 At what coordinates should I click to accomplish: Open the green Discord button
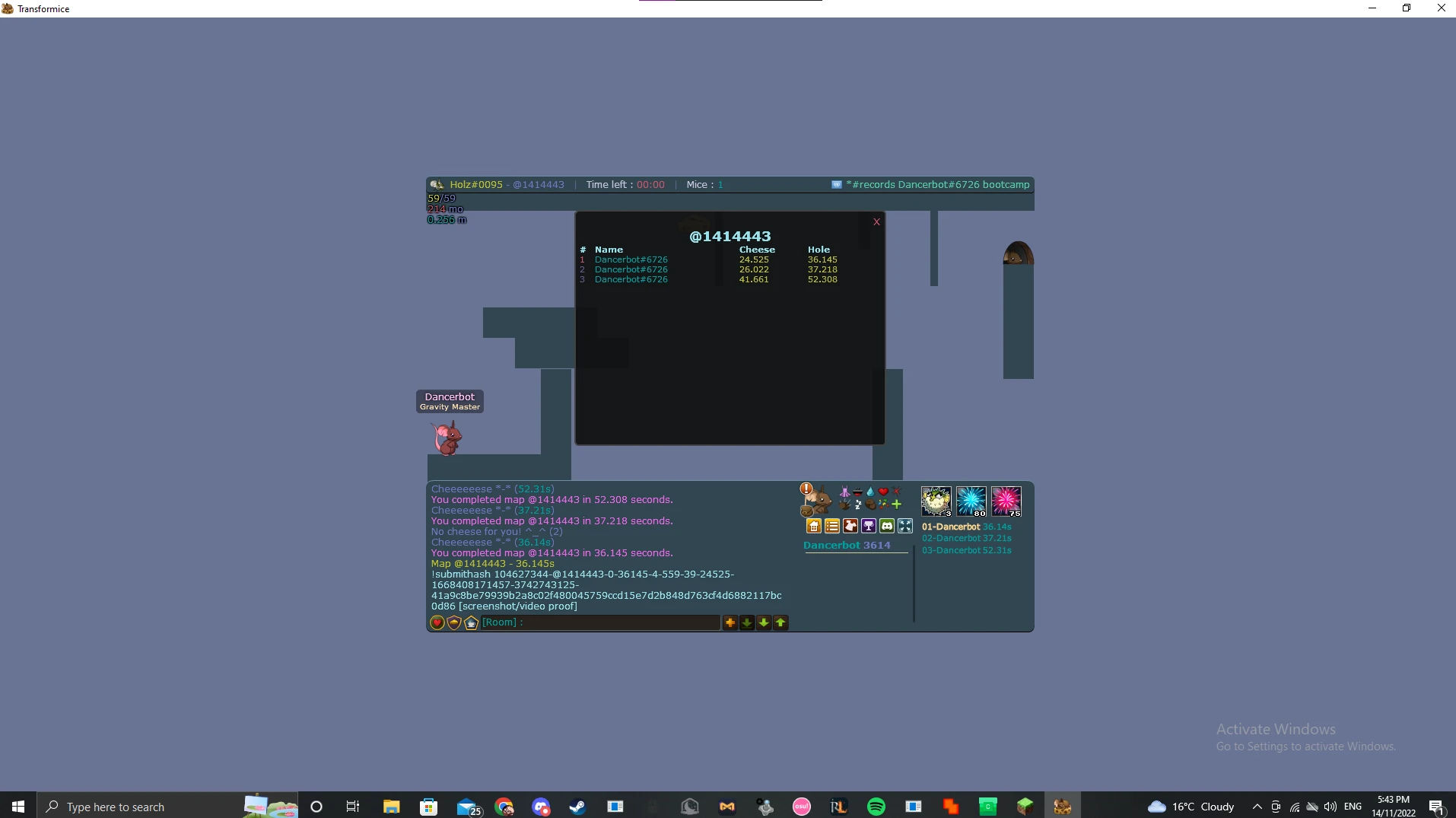coord(887,526)
